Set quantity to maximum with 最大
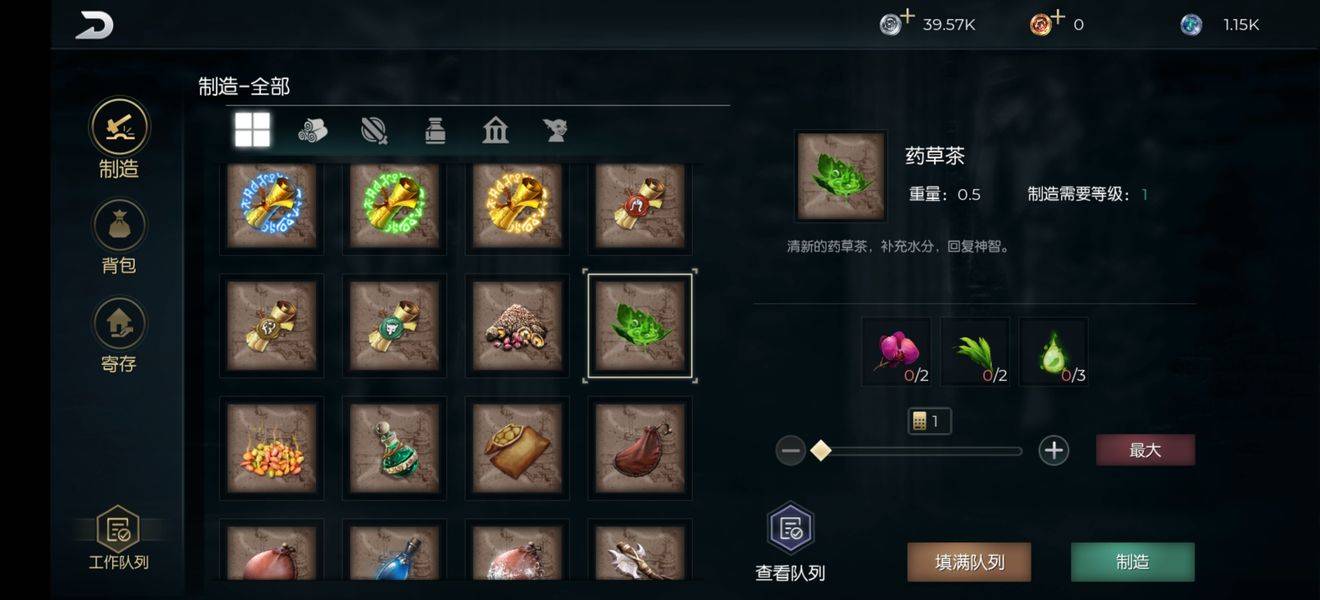Image resolution: width=1320 pixels, height=600 pixels. click(x=1145, y=450)
